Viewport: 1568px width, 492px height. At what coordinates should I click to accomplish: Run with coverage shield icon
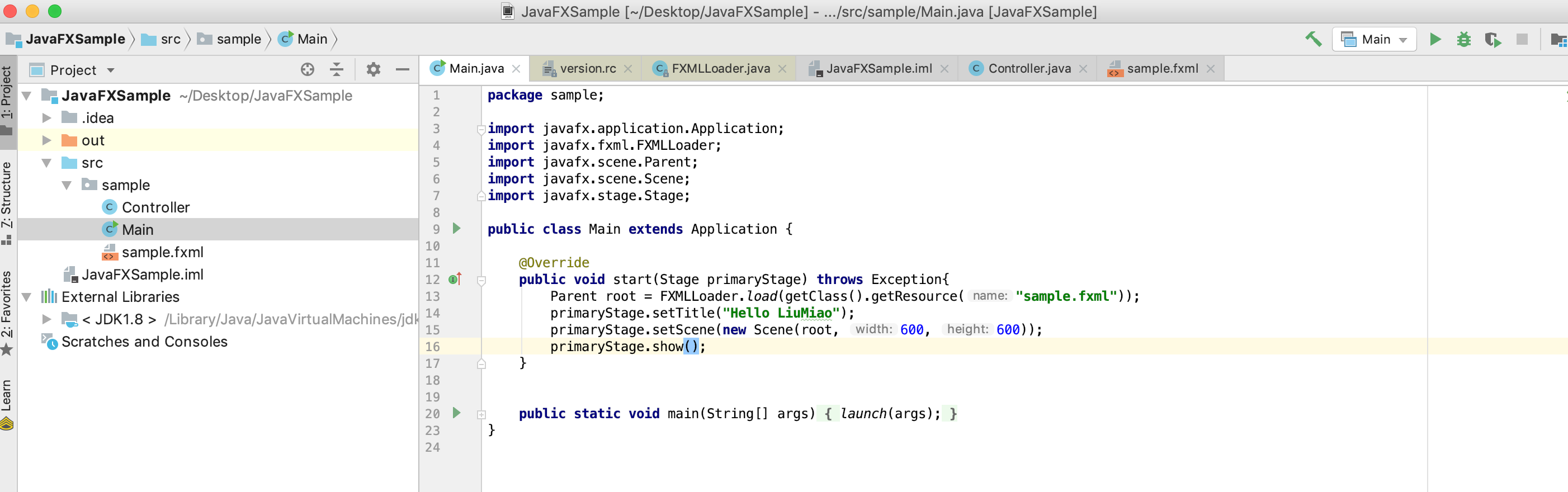click(x=1493, y=40)
